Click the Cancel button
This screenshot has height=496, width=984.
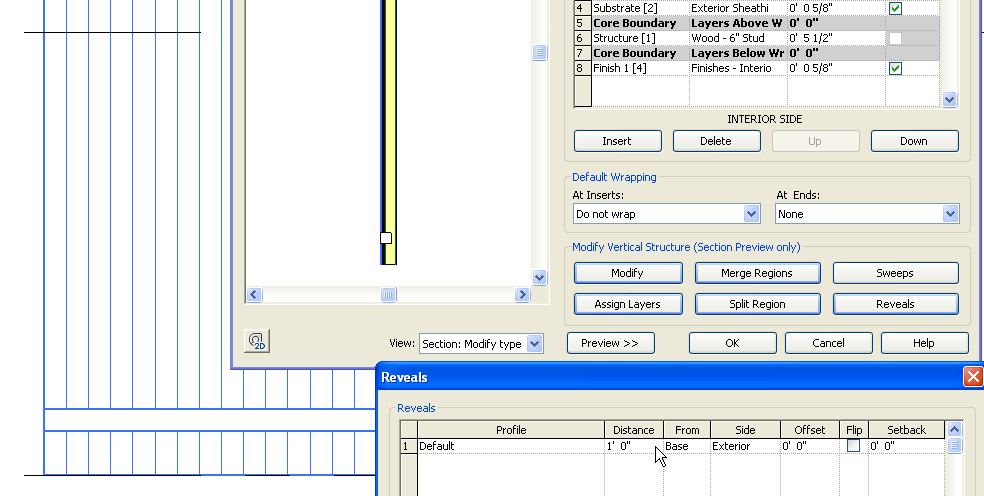pos(828,343)
